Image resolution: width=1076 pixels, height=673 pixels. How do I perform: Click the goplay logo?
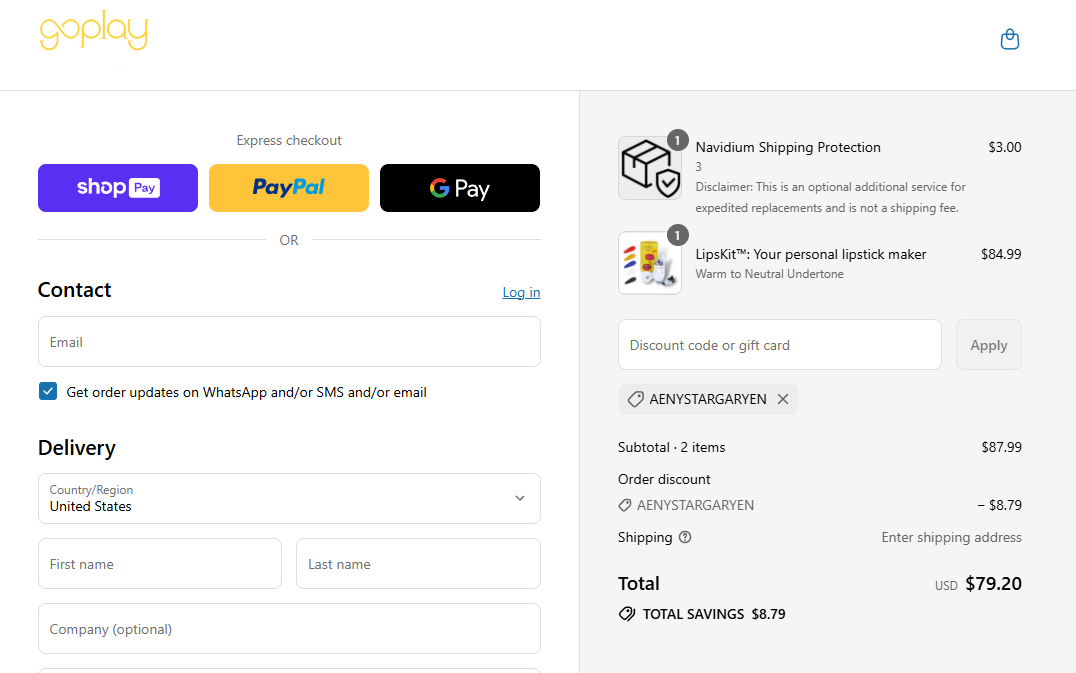[x=94, y=31]
